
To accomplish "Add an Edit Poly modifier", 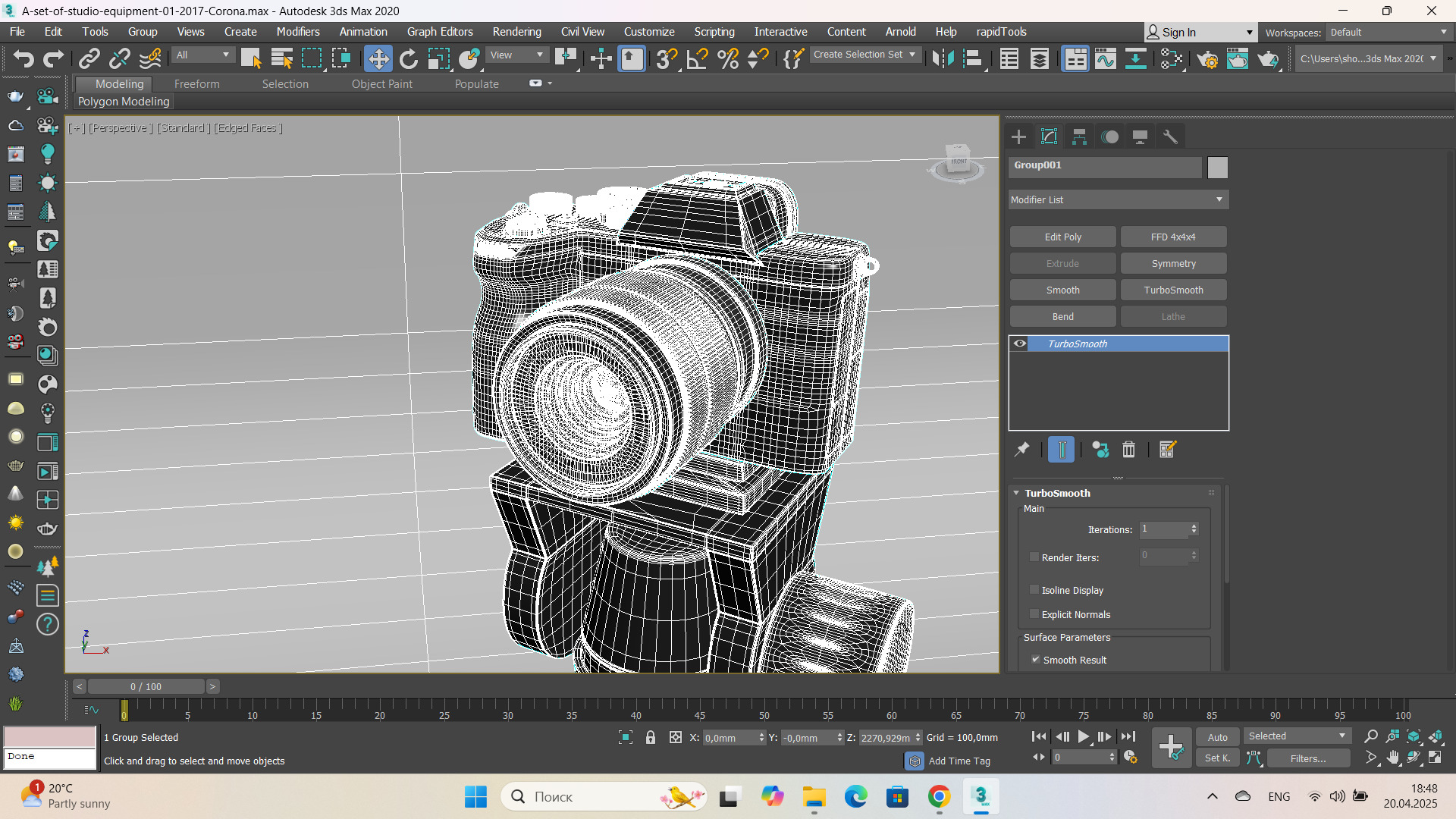I will (x=1062, y=237).
